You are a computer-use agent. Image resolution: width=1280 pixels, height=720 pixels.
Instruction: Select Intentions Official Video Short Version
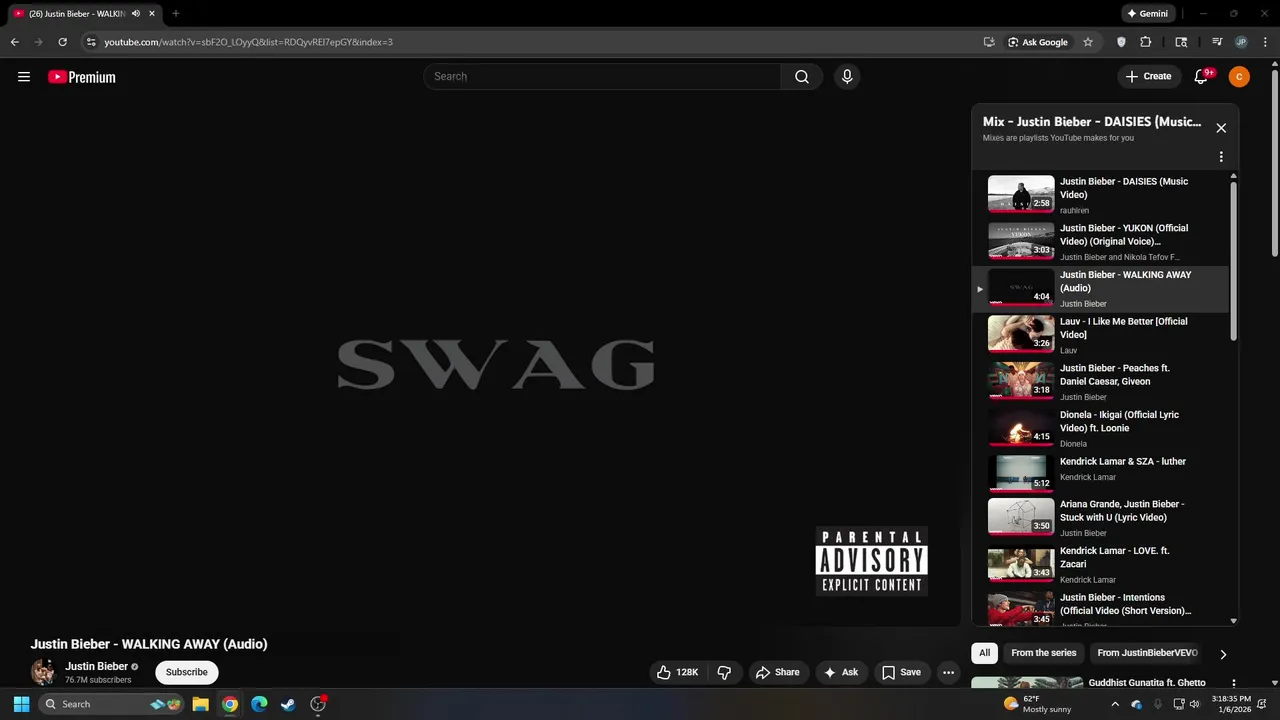tap(1100, 609)
